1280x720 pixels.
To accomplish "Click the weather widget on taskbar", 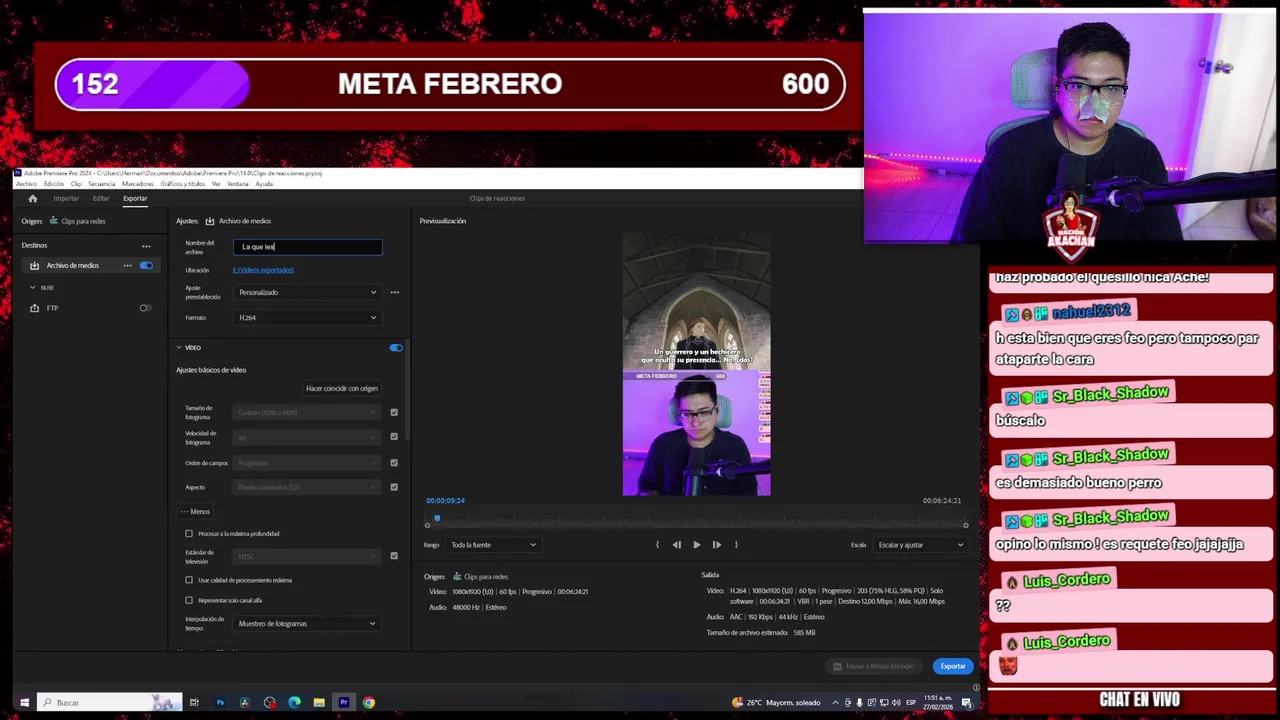I will click(x=777, y=702).
